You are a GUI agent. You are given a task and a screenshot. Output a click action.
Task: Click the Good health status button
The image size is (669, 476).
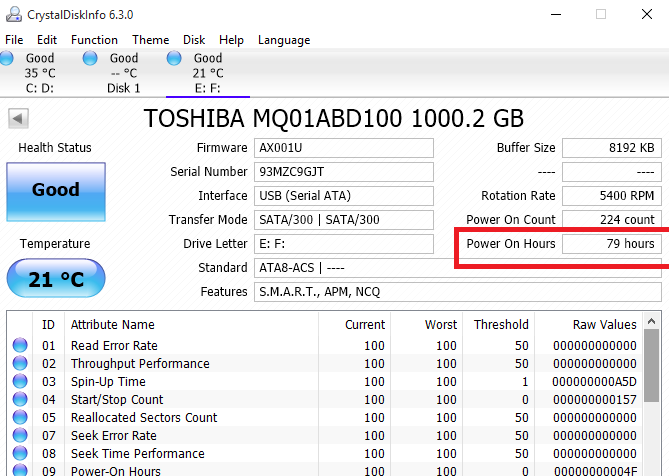tap(56, 192)
